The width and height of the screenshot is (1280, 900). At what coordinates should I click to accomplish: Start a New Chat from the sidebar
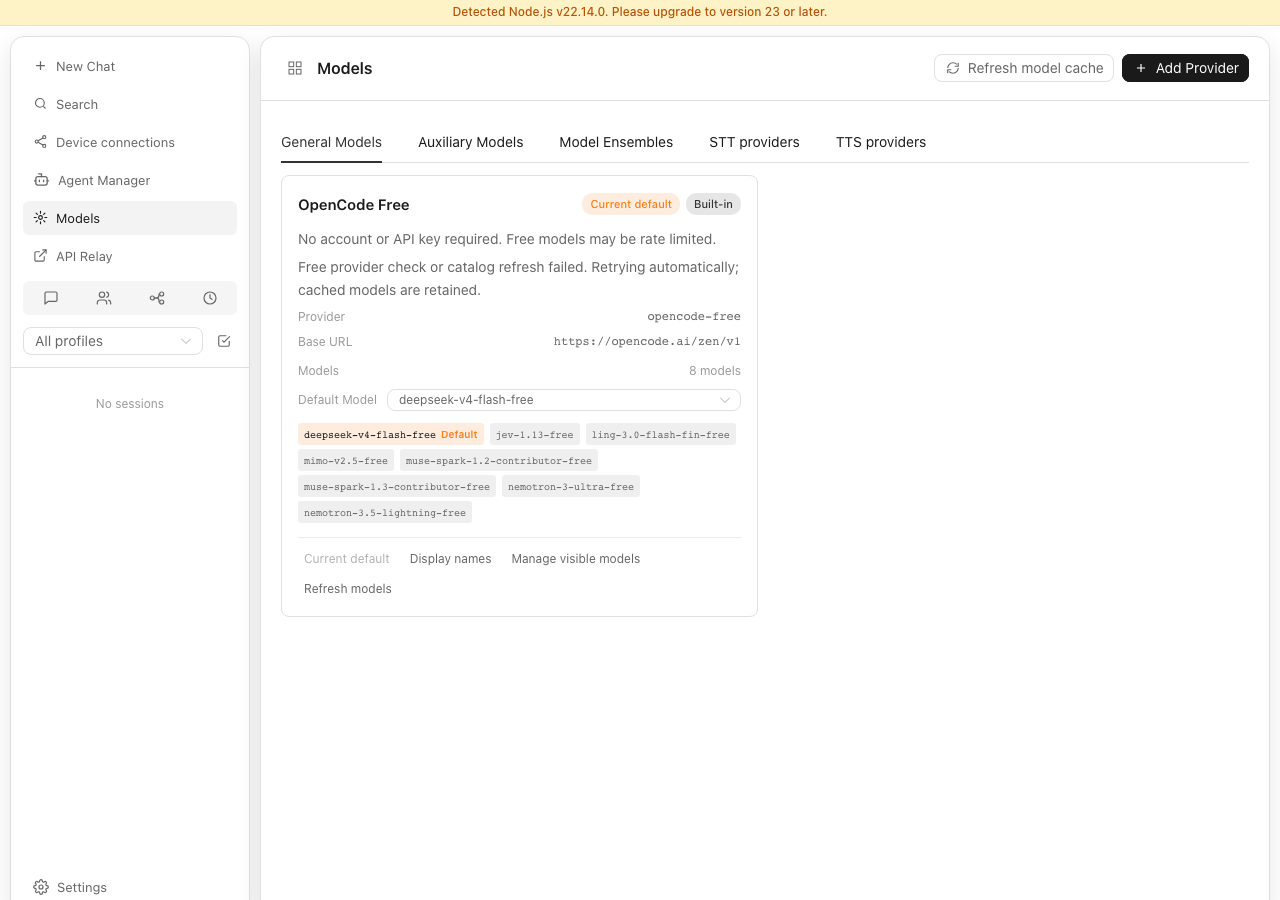click(x=130, y=66)
